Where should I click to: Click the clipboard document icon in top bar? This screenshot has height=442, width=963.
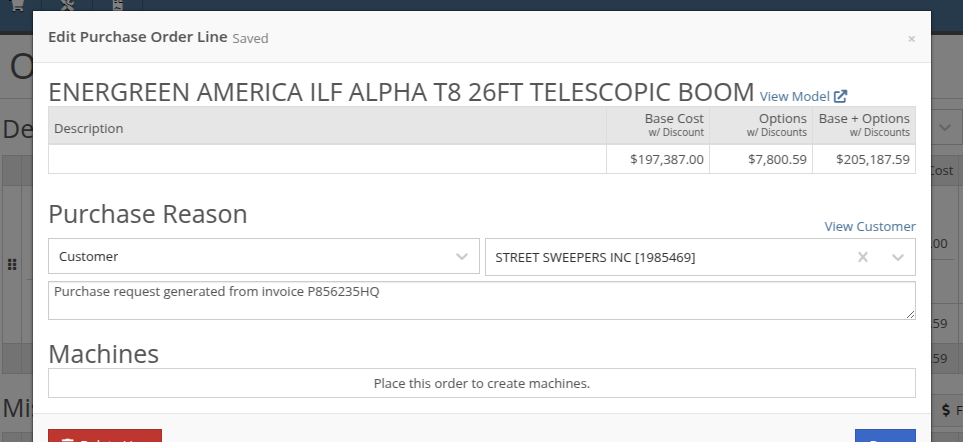click(117, 5)
